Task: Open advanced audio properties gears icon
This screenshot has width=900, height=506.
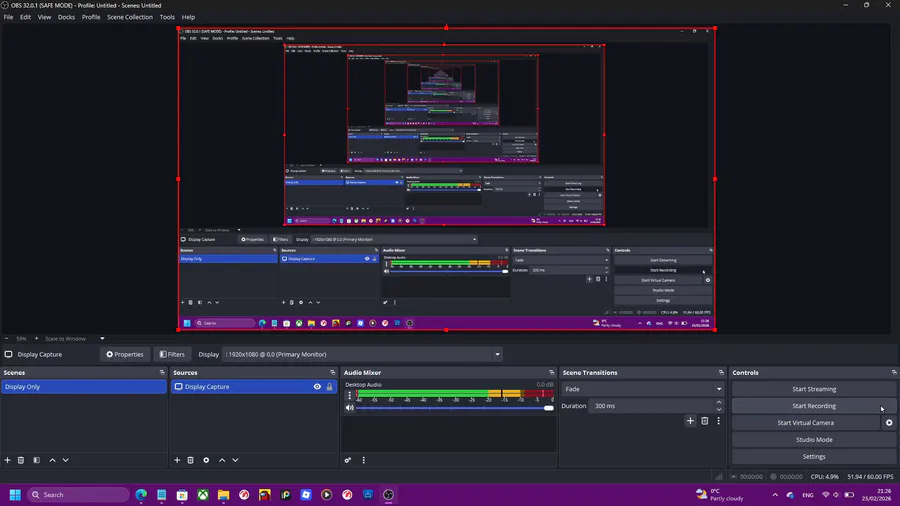Action: coord(348,460)
